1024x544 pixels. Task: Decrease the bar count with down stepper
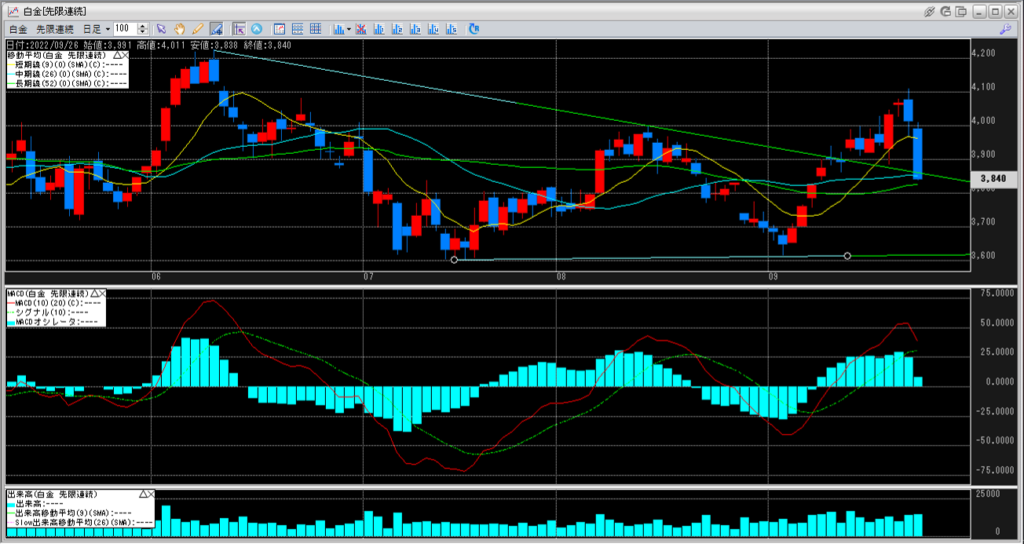click(x=143, y=33)
